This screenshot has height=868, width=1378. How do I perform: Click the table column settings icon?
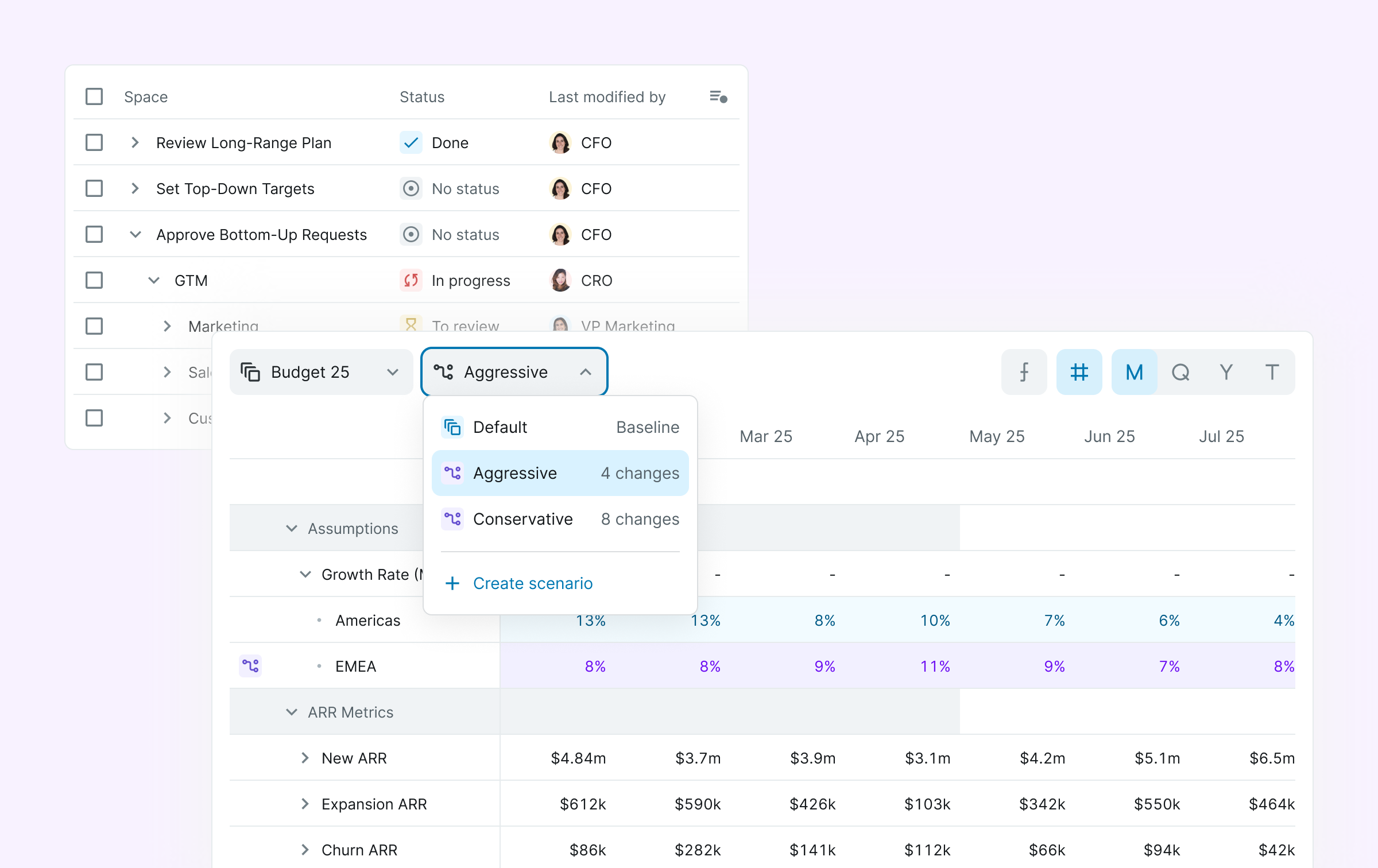pyautogui.click(x=718, y=97)
